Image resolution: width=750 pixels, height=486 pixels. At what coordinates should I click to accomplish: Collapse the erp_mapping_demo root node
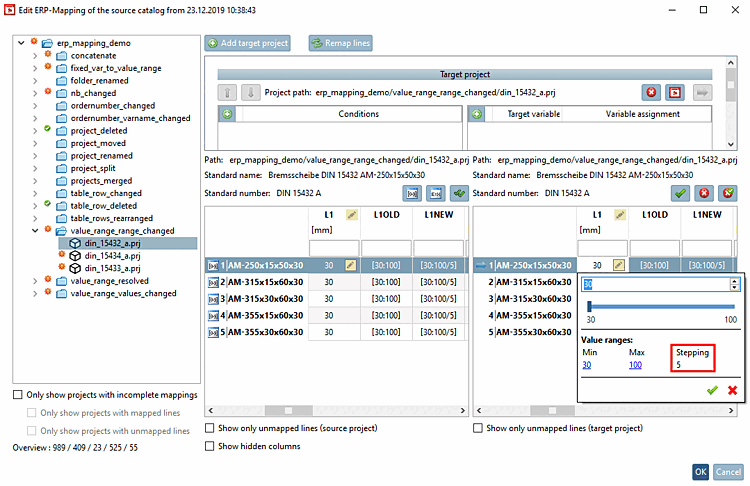tap(21, 43)
